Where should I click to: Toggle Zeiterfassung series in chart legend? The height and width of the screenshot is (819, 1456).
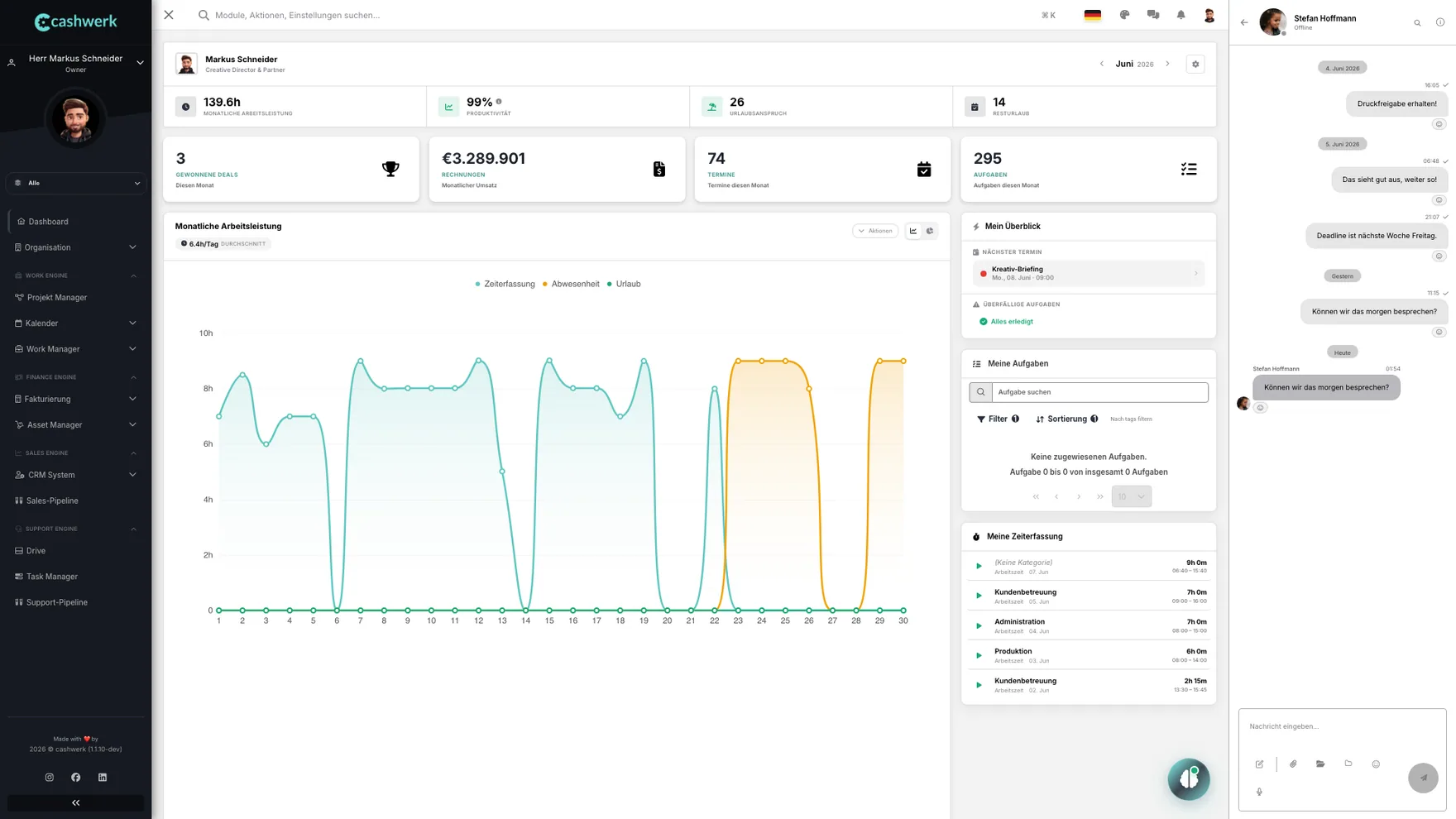pos(505,284)
